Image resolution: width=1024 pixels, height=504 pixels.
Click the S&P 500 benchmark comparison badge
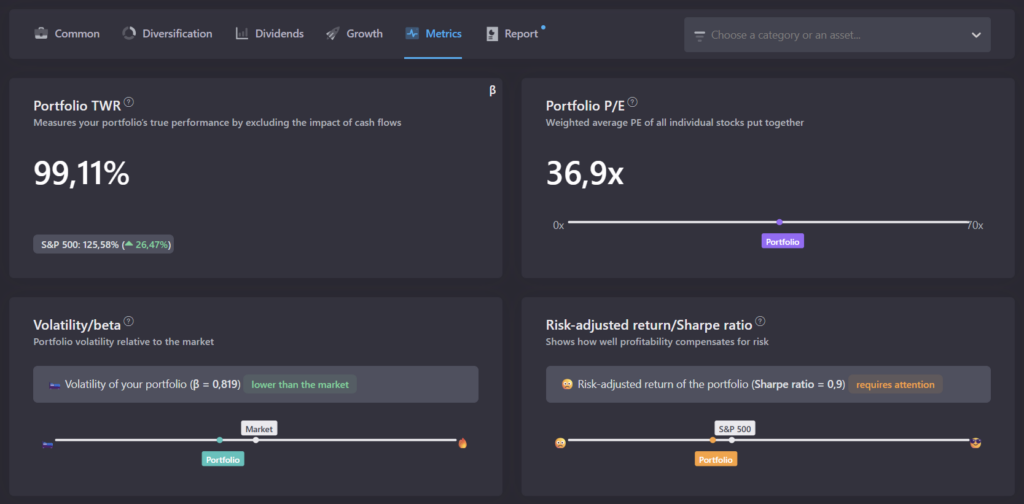tap(103, 244)
